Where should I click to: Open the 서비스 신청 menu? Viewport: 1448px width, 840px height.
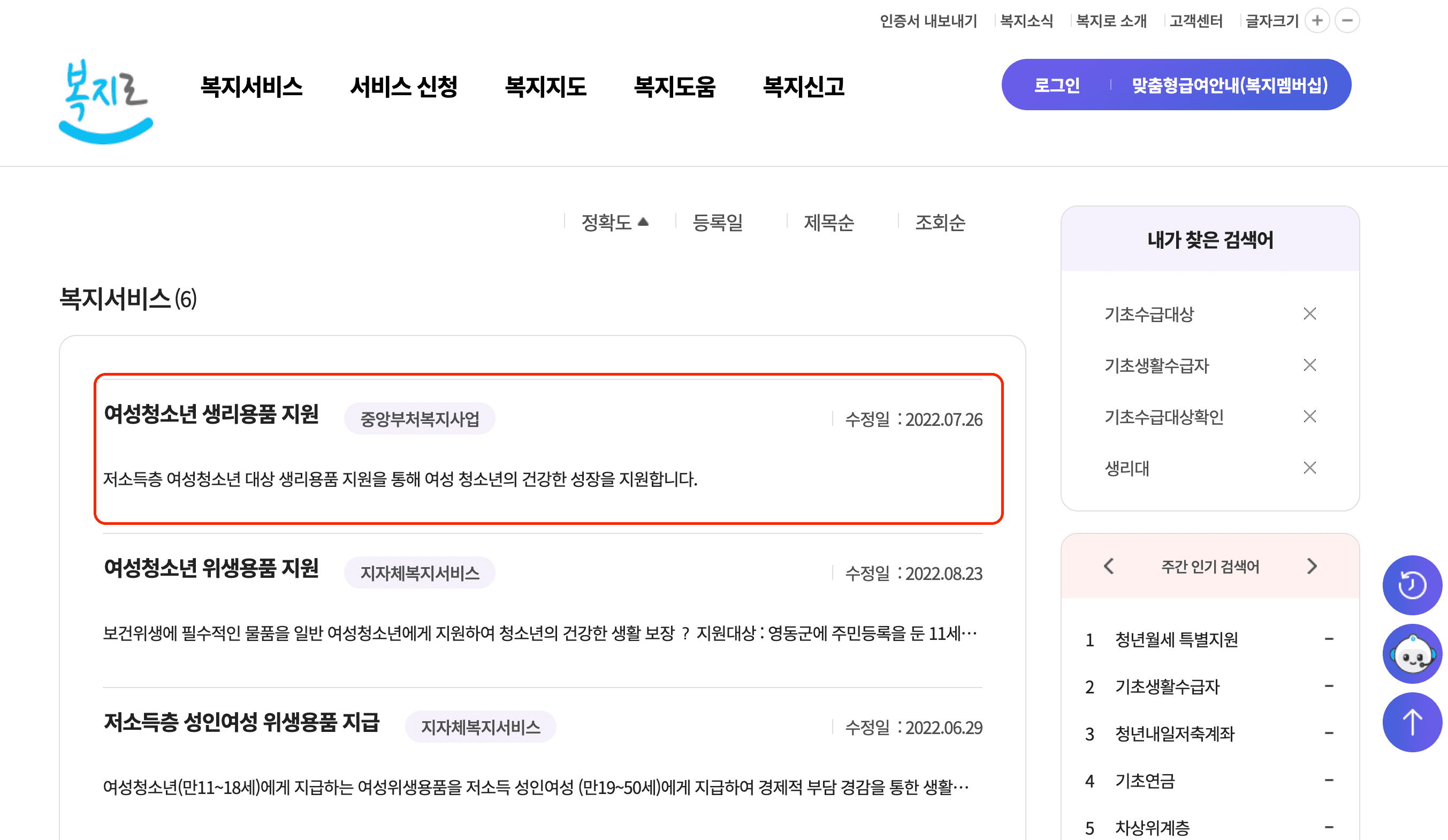pyautogui.click(x=404, y=87)
